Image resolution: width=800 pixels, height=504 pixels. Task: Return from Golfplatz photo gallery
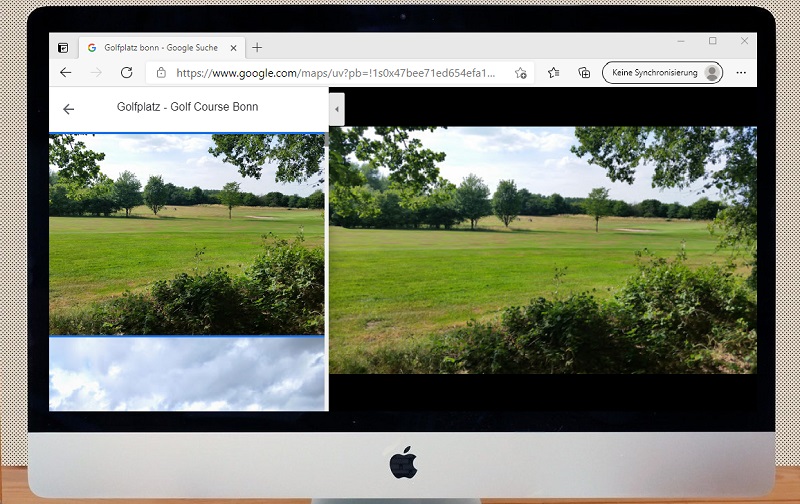[68, 109]
